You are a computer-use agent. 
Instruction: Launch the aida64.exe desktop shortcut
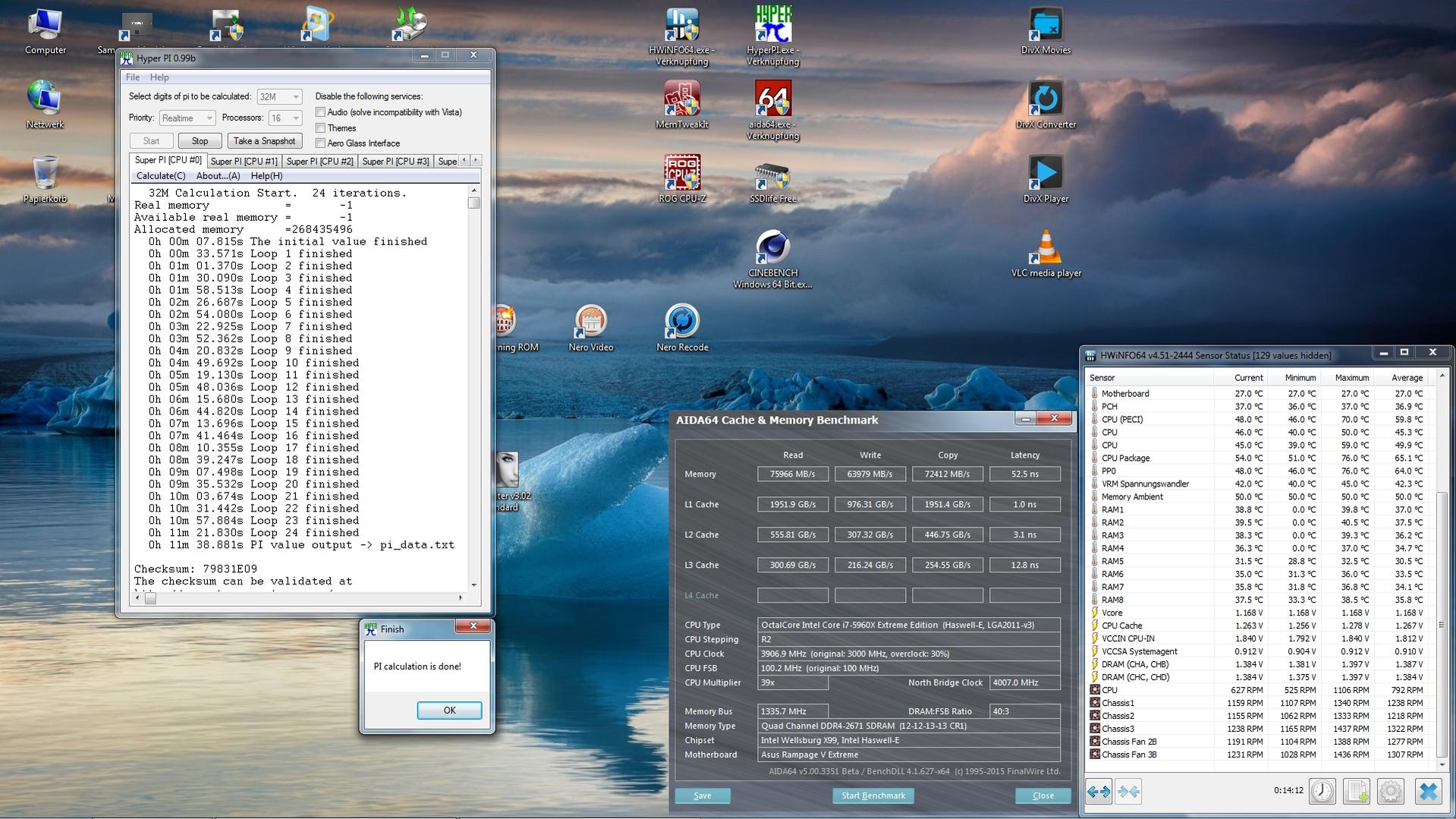pos(772,110)
